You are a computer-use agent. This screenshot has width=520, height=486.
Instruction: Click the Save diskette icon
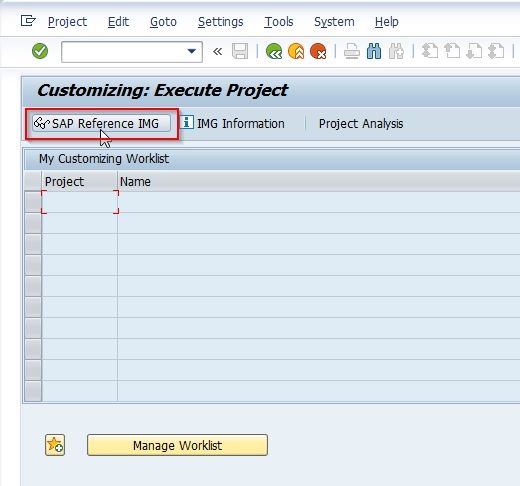click(240, 51)
